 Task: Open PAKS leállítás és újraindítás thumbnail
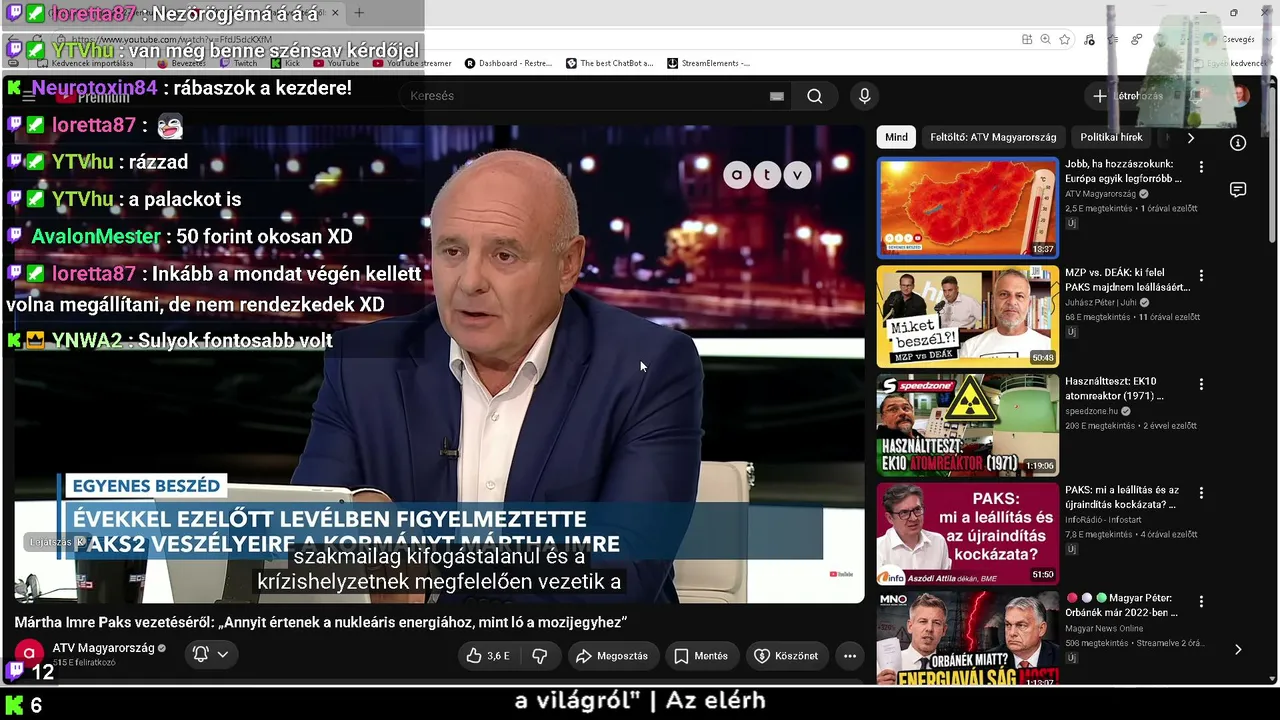click(968, 534)
